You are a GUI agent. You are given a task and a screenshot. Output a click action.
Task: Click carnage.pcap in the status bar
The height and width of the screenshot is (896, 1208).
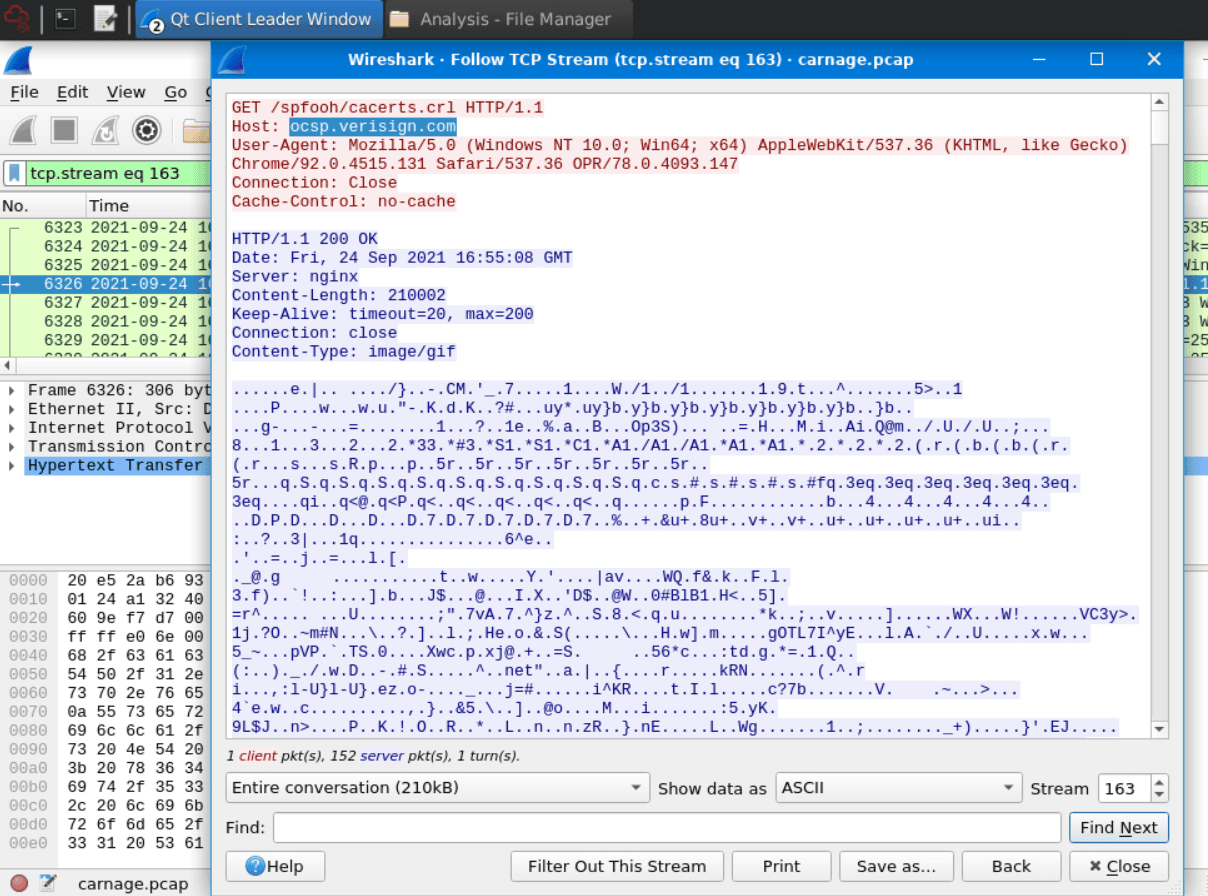133,884
